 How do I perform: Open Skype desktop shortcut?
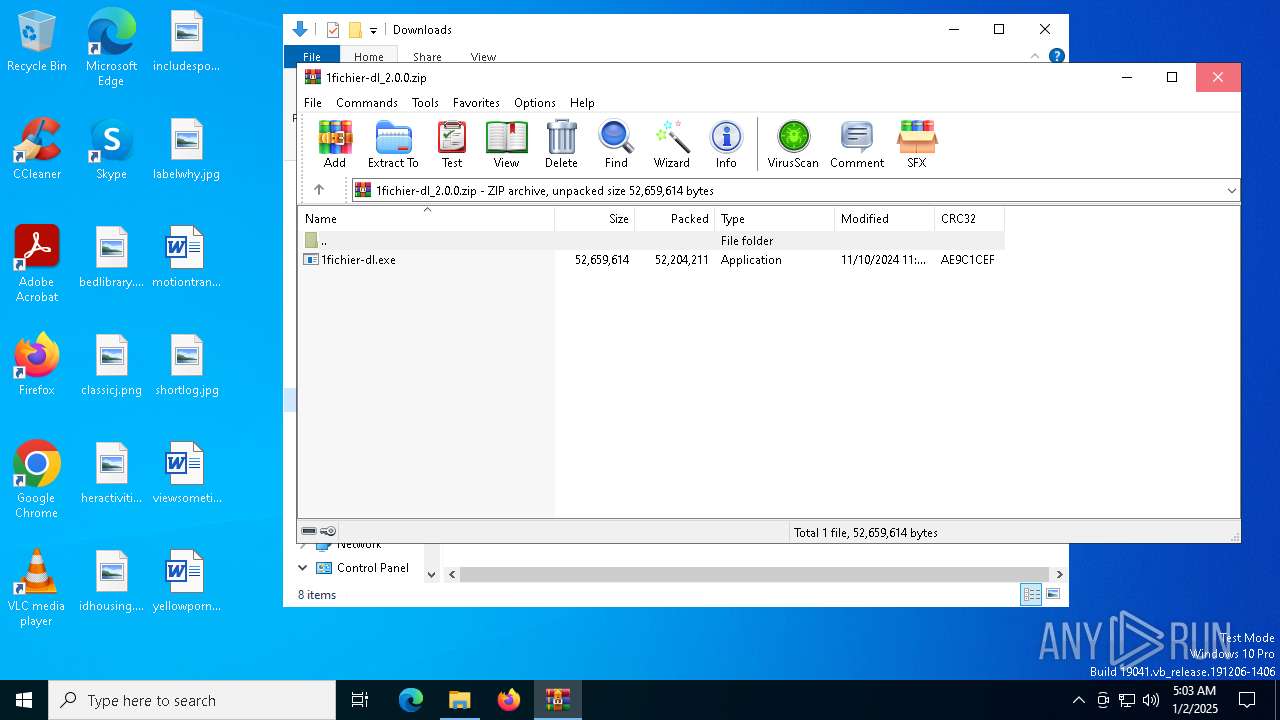point(111,149)
